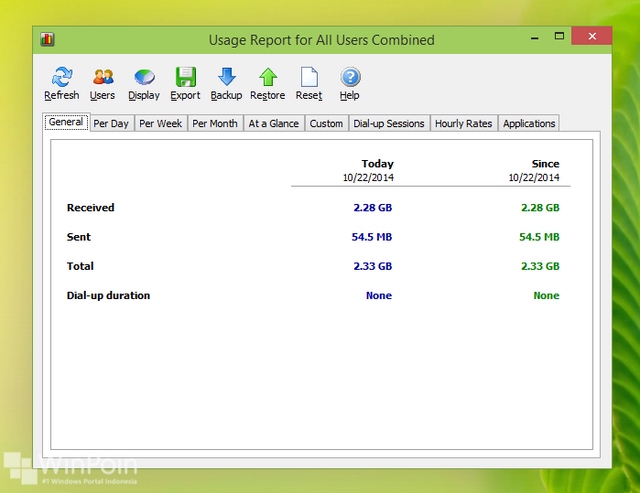The height and width of the screenshot is (493, 640).
Task: View the Dial-up Sessions tab
Action: point(389,124)
